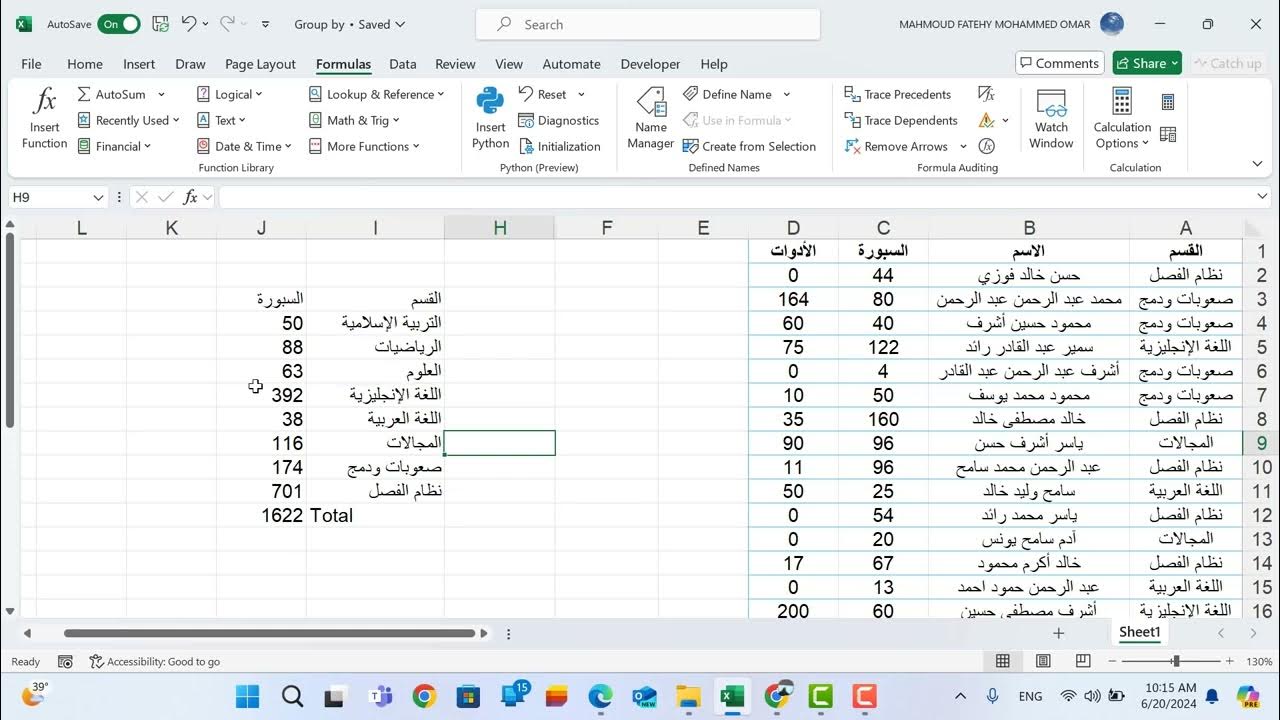Click Trace Precedents
This screenshot has height=720, width=1280.
pos(898,94)
